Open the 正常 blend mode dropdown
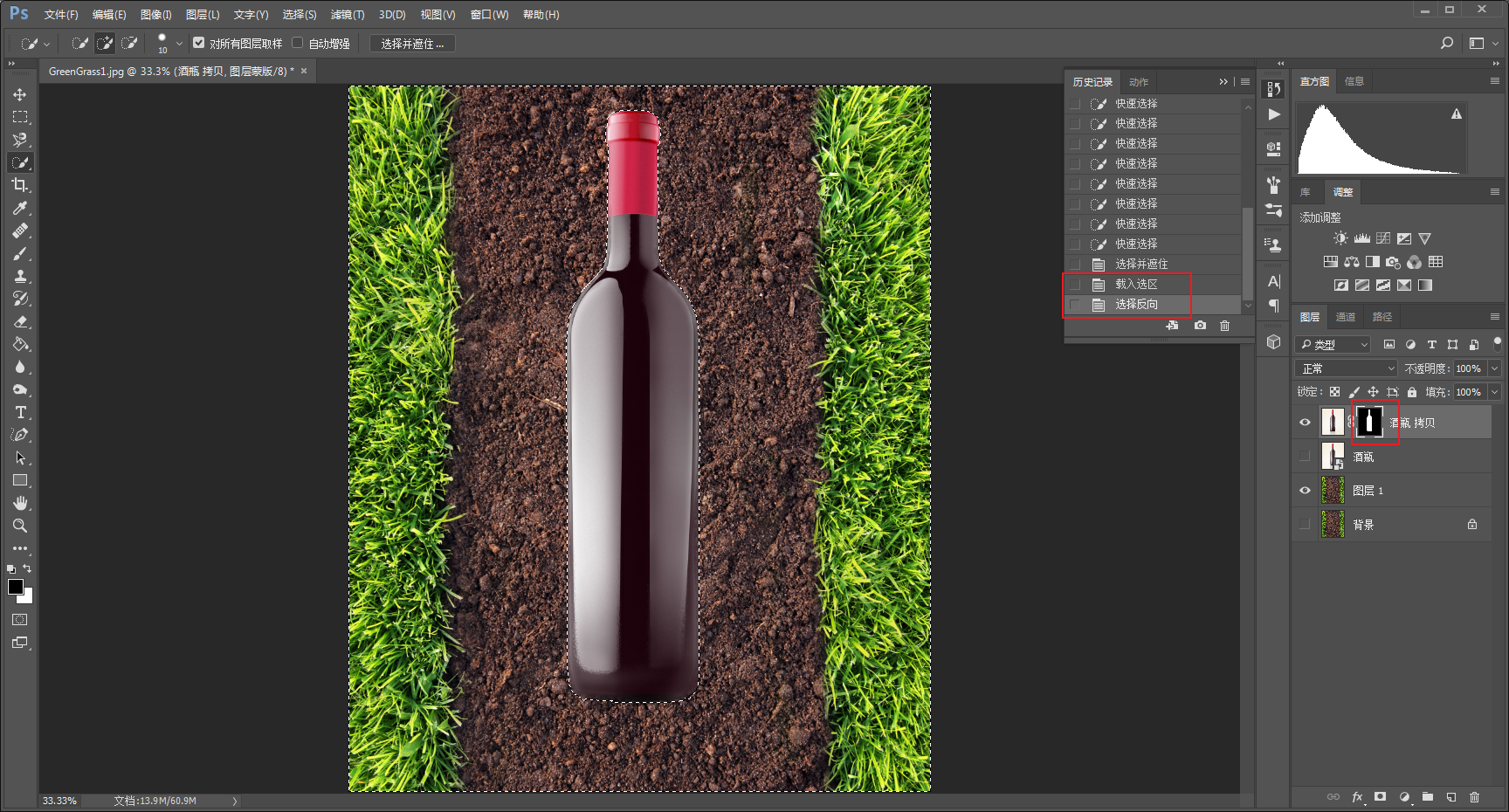This screenshot has width=1509, height=812. tap(1347, 368)
